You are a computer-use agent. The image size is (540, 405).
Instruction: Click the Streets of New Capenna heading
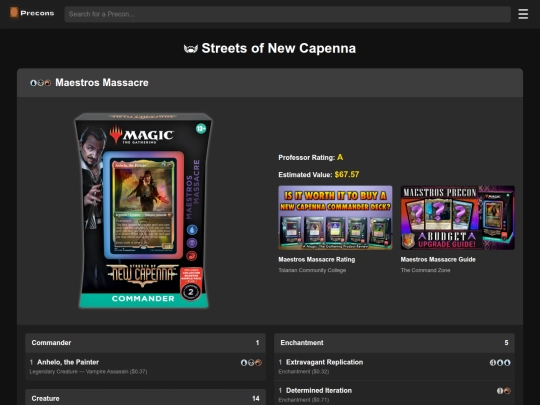point(279,49)
